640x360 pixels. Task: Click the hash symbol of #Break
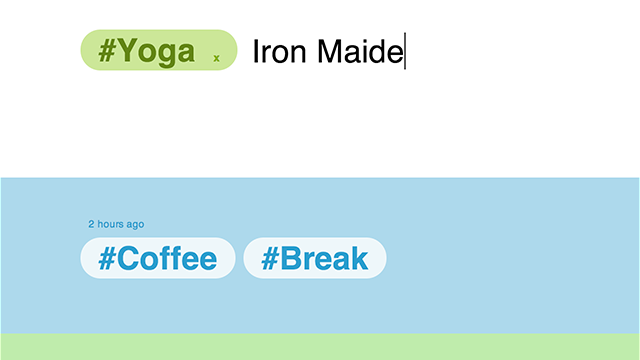tap(270, 258)
